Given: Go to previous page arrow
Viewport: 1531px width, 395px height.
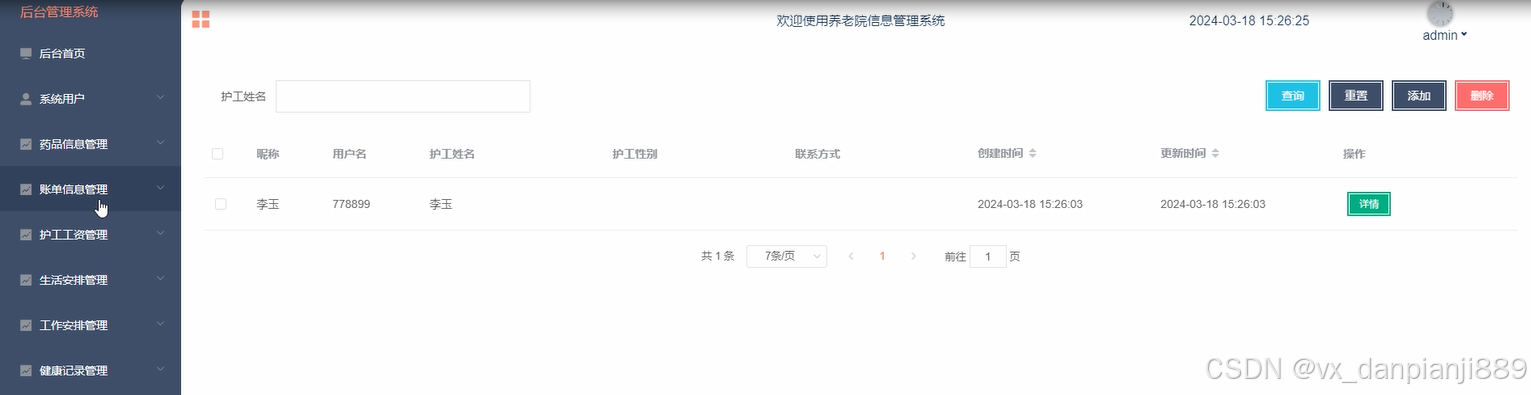Looking at the screenshot, I should (851, 256).
